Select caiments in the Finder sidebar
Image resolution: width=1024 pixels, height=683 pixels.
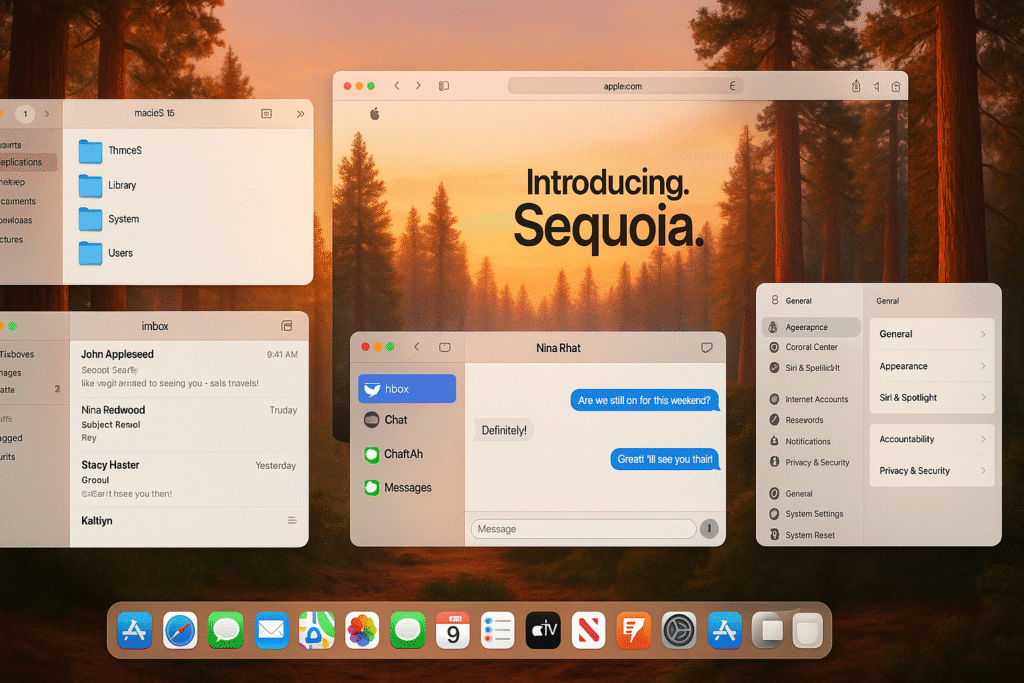[18, 201]
